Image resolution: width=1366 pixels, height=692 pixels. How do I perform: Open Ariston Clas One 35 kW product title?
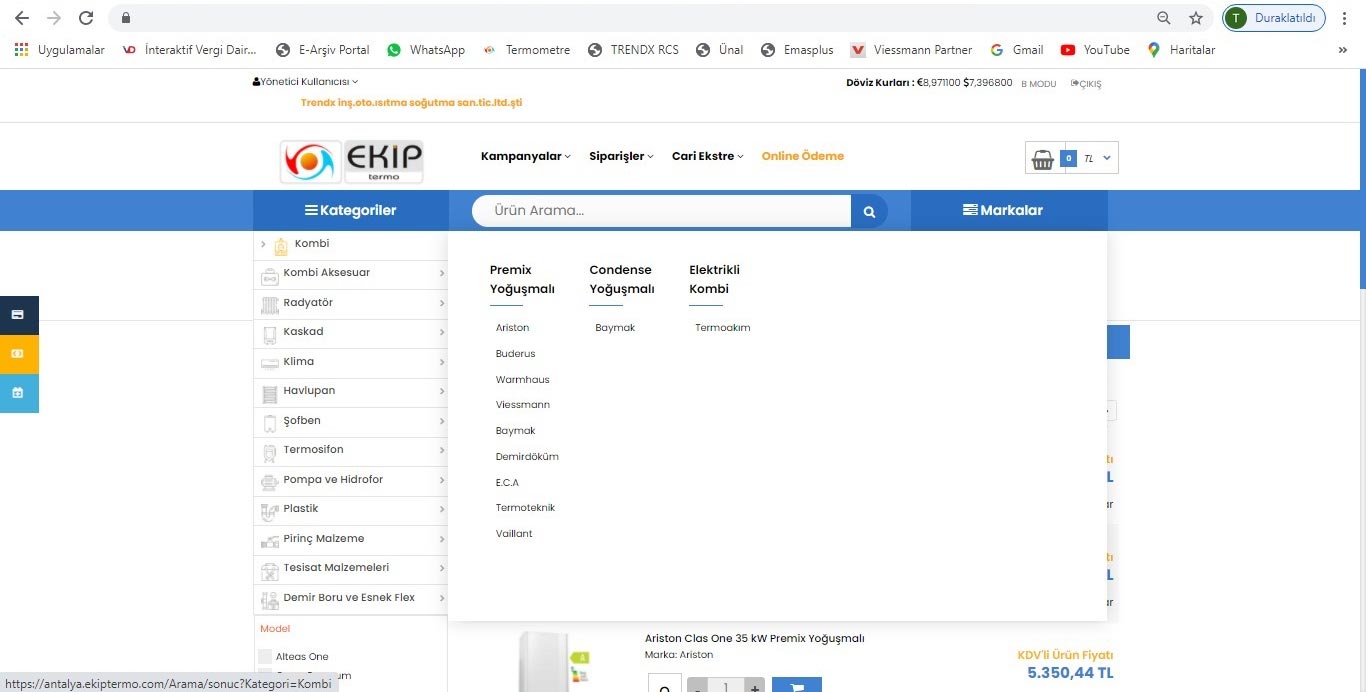coord(754,638)
